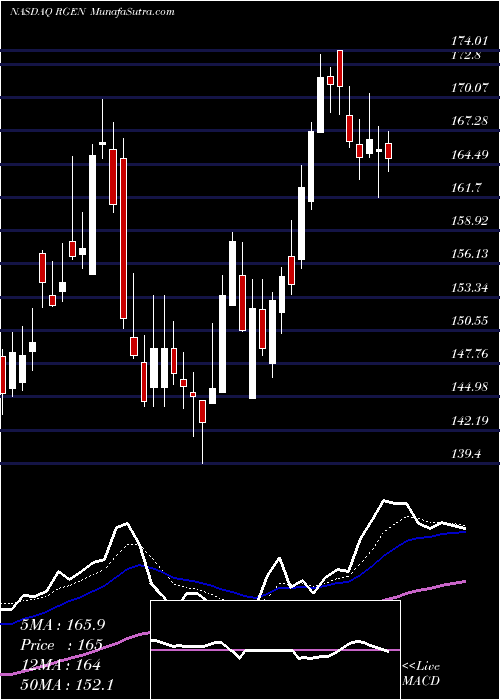Select the 144.98 price level label

coord(468,387)
